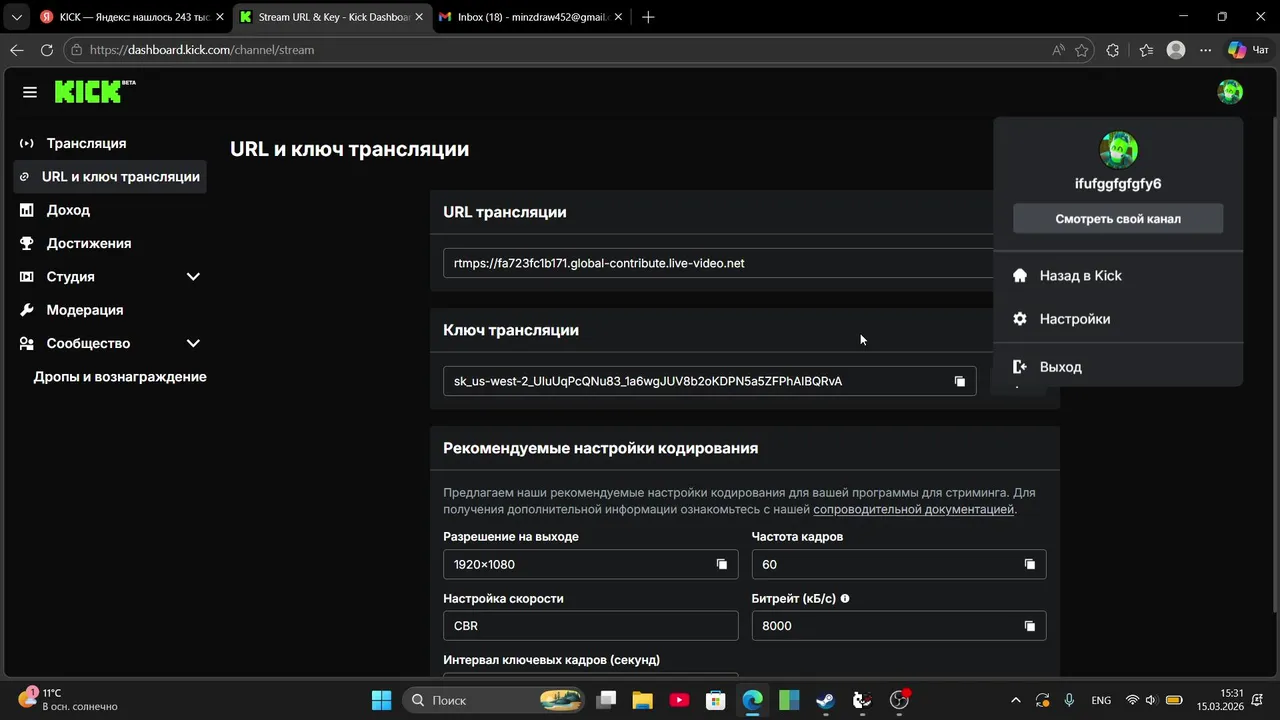Open Microsoft Store from the taskbar
This screenshot has height=720, width=1280.
(x=715, y=700)
